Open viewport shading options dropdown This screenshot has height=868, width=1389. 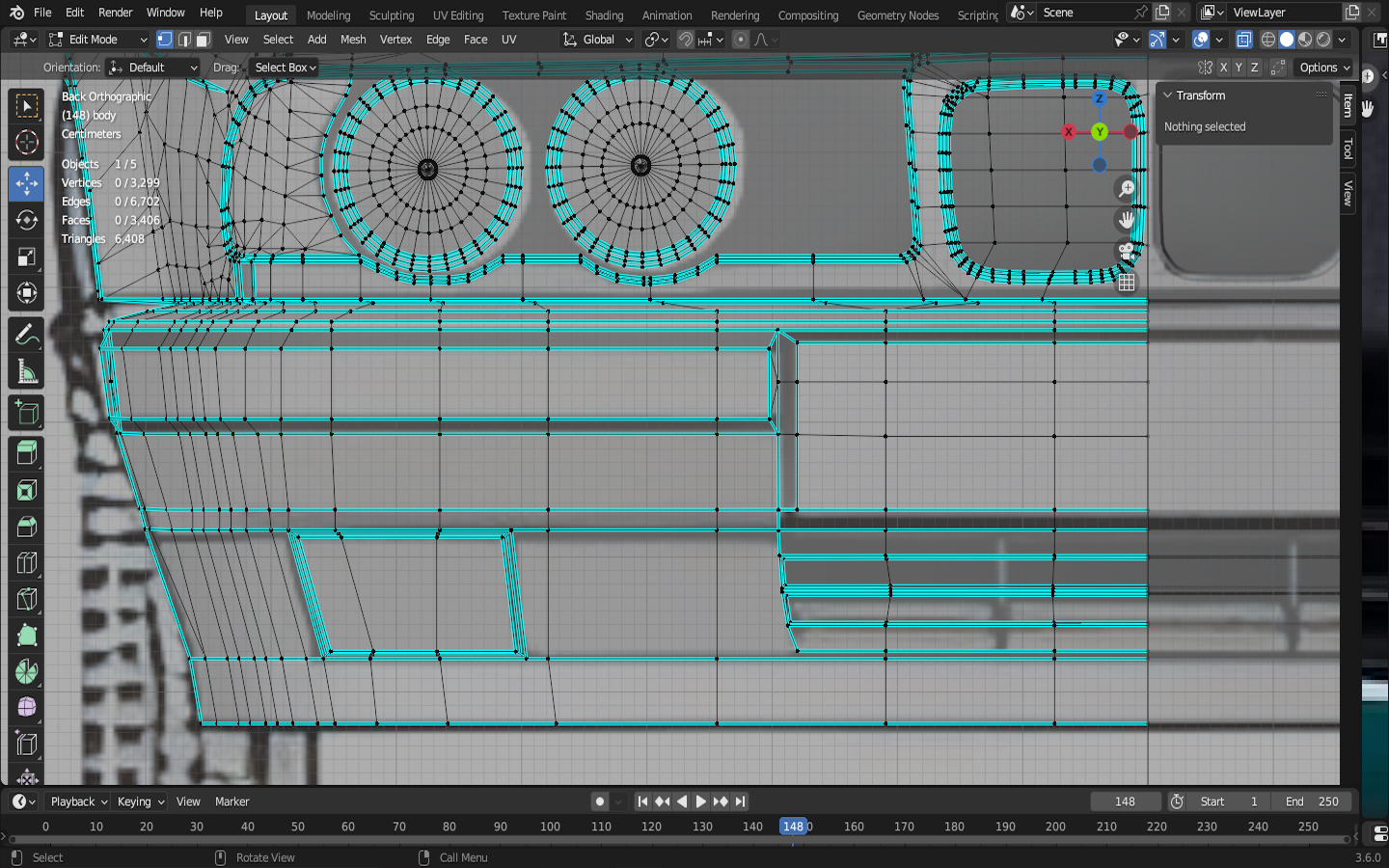point(1343,40)
